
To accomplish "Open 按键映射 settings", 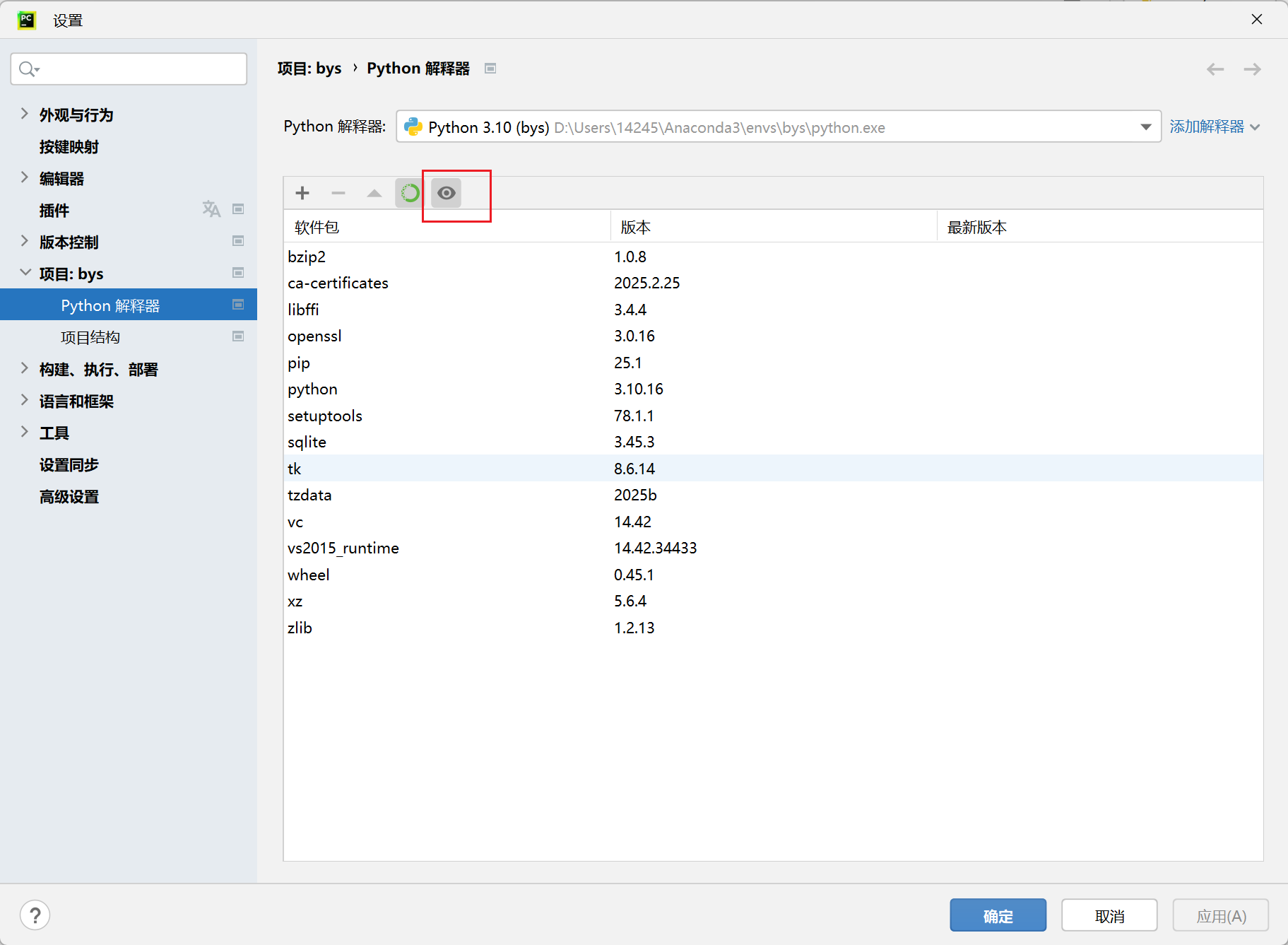I will pos(69,147).
